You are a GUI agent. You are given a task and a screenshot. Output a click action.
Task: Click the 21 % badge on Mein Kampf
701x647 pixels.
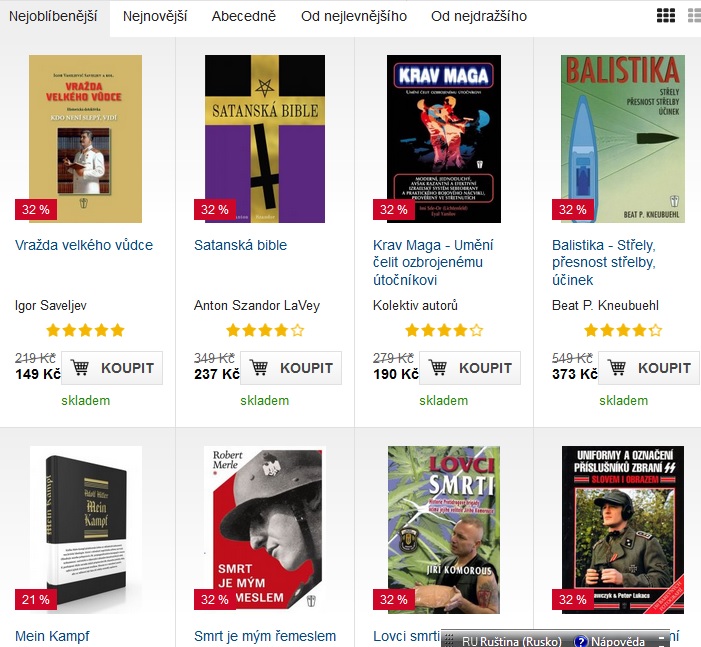[x=36, y=599]
